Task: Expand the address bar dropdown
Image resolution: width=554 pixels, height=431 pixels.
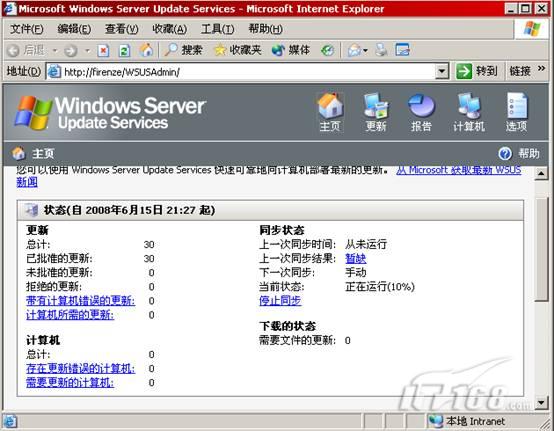Action: point(442,72)
